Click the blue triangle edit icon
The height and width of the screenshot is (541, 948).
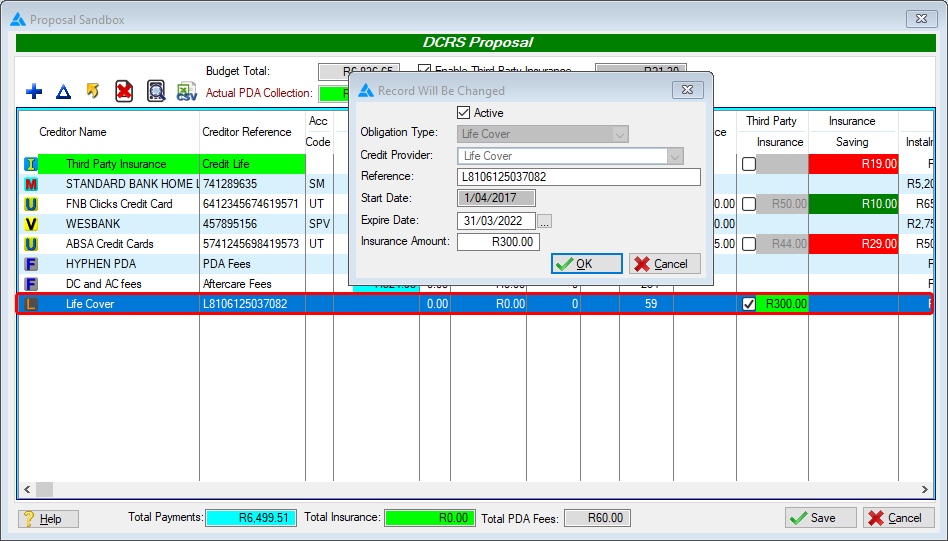63,92
